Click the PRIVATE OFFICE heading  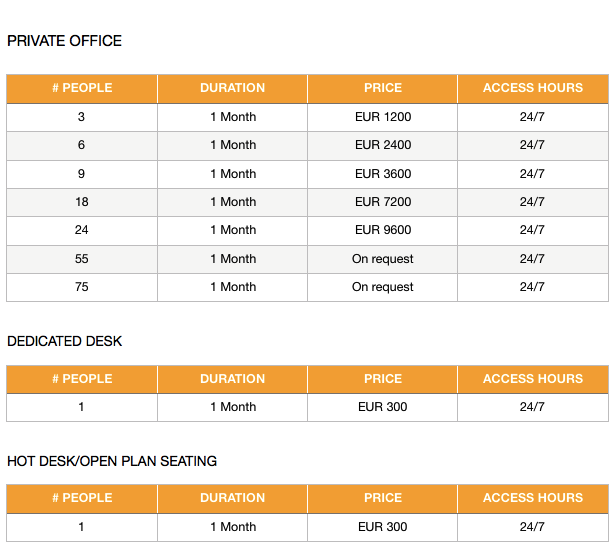64,41
